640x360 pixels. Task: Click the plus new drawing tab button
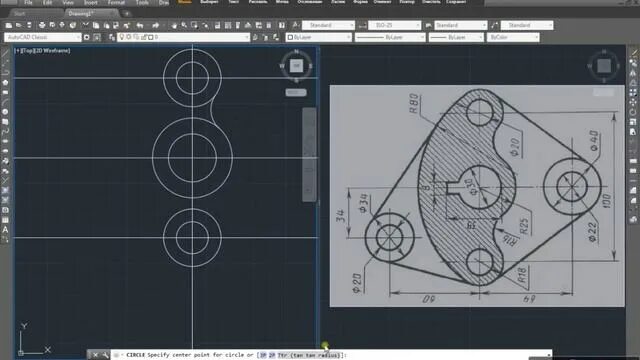[x=127, y=13]
